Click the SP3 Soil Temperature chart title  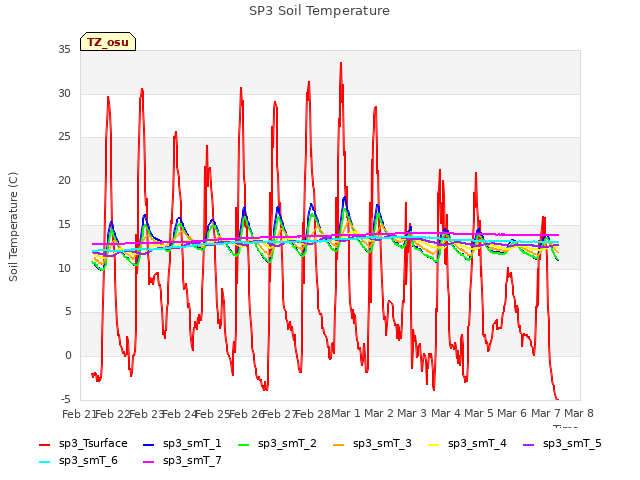(x=319, y=11)
